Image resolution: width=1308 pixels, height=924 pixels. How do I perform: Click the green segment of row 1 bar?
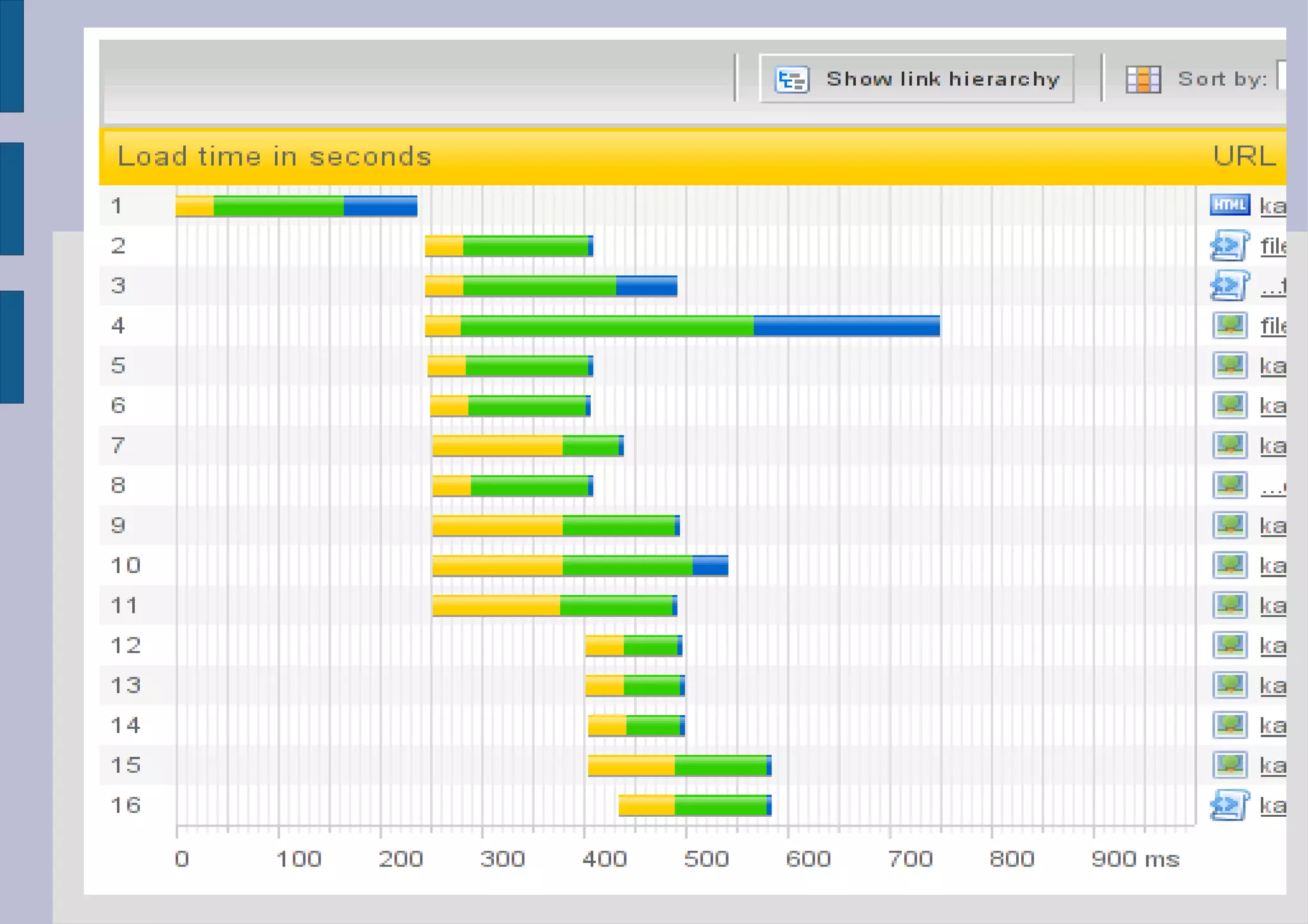pos(278,206)
